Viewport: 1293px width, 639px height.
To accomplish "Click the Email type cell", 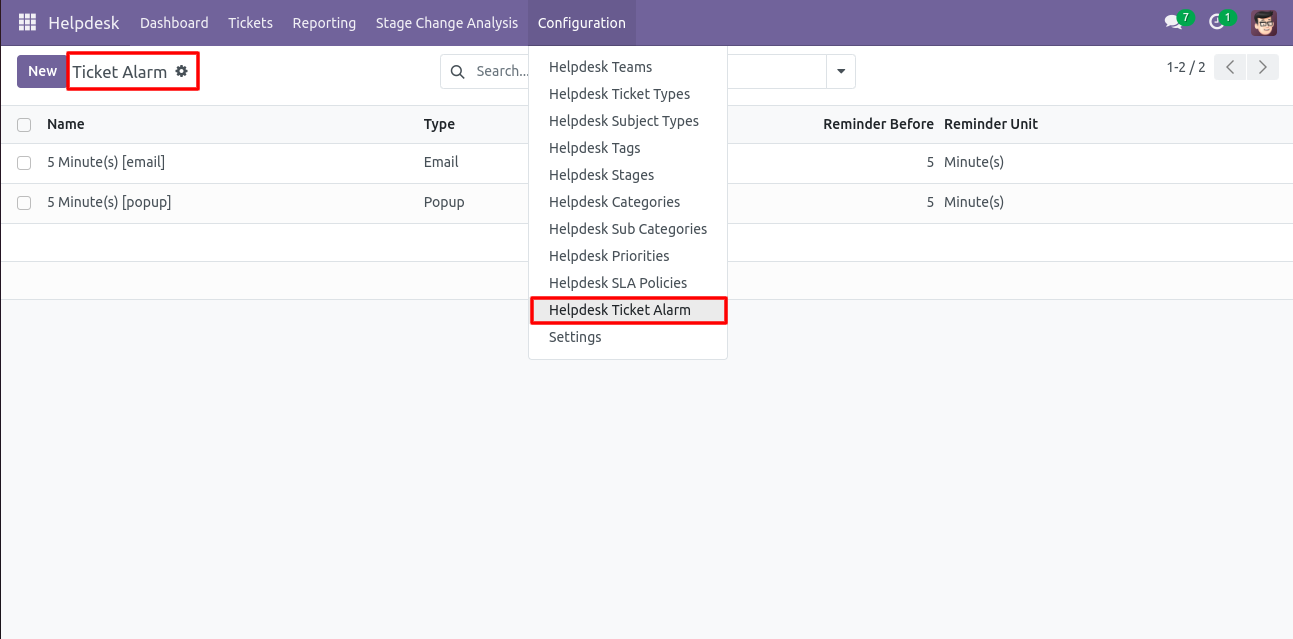I will click(x=441, y=162).
